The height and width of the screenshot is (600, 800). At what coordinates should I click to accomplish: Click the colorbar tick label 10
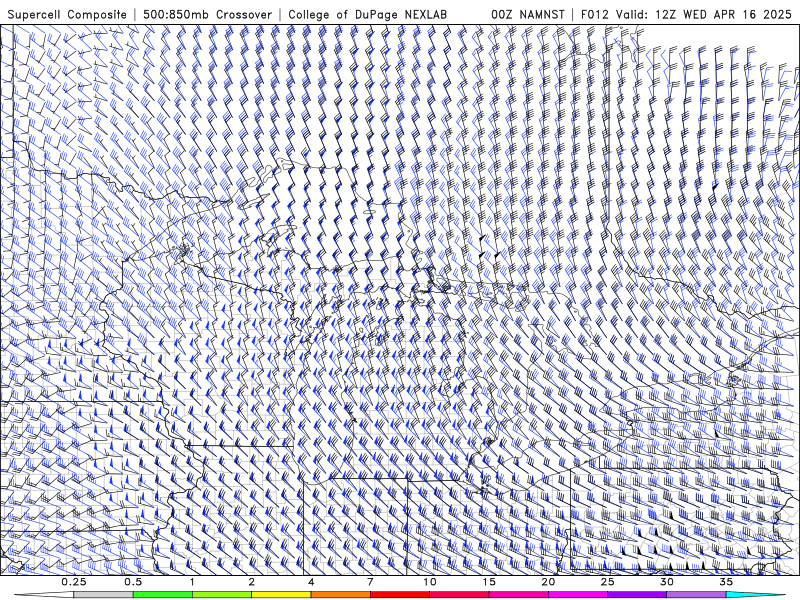(430, 582)
